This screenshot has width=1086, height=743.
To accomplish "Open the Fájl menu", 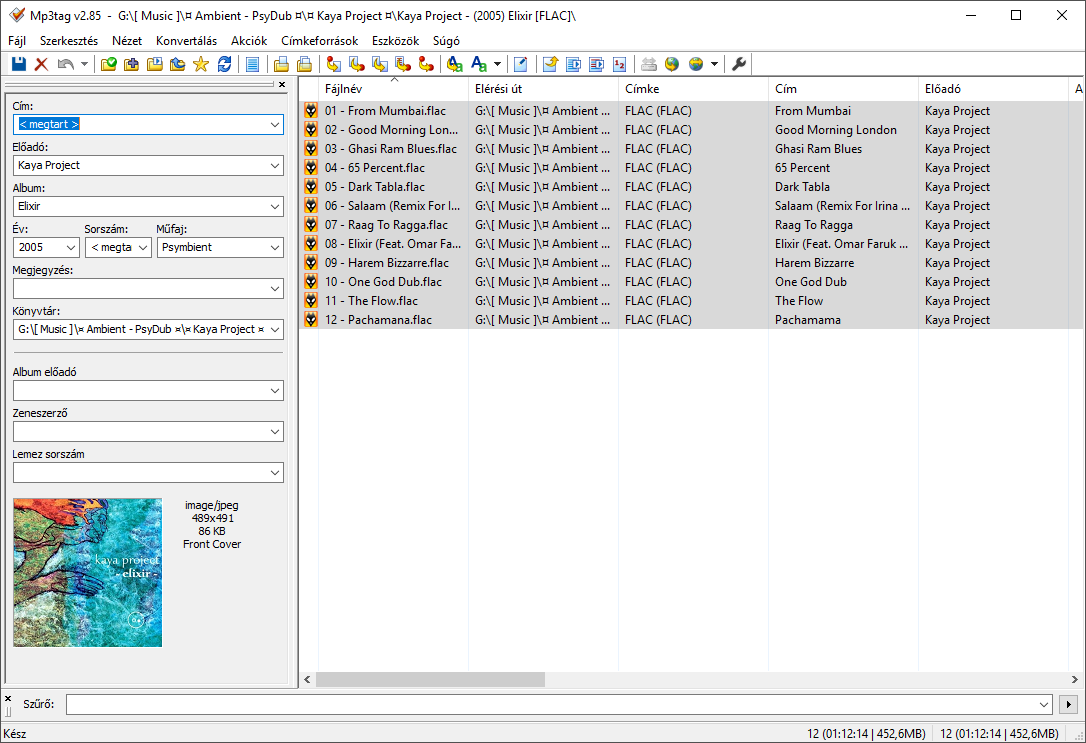I will point(17,41).
